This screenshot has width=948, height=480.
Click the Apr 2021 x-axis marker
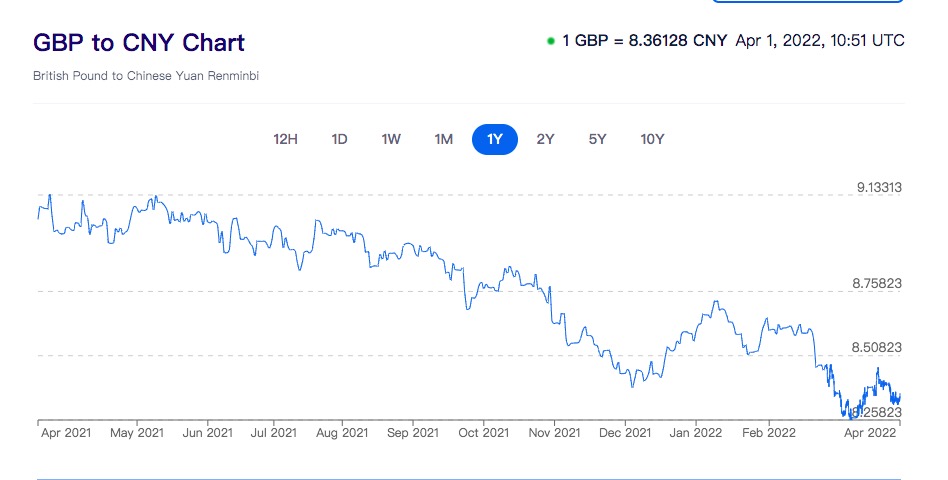click(x=67, y=433)
